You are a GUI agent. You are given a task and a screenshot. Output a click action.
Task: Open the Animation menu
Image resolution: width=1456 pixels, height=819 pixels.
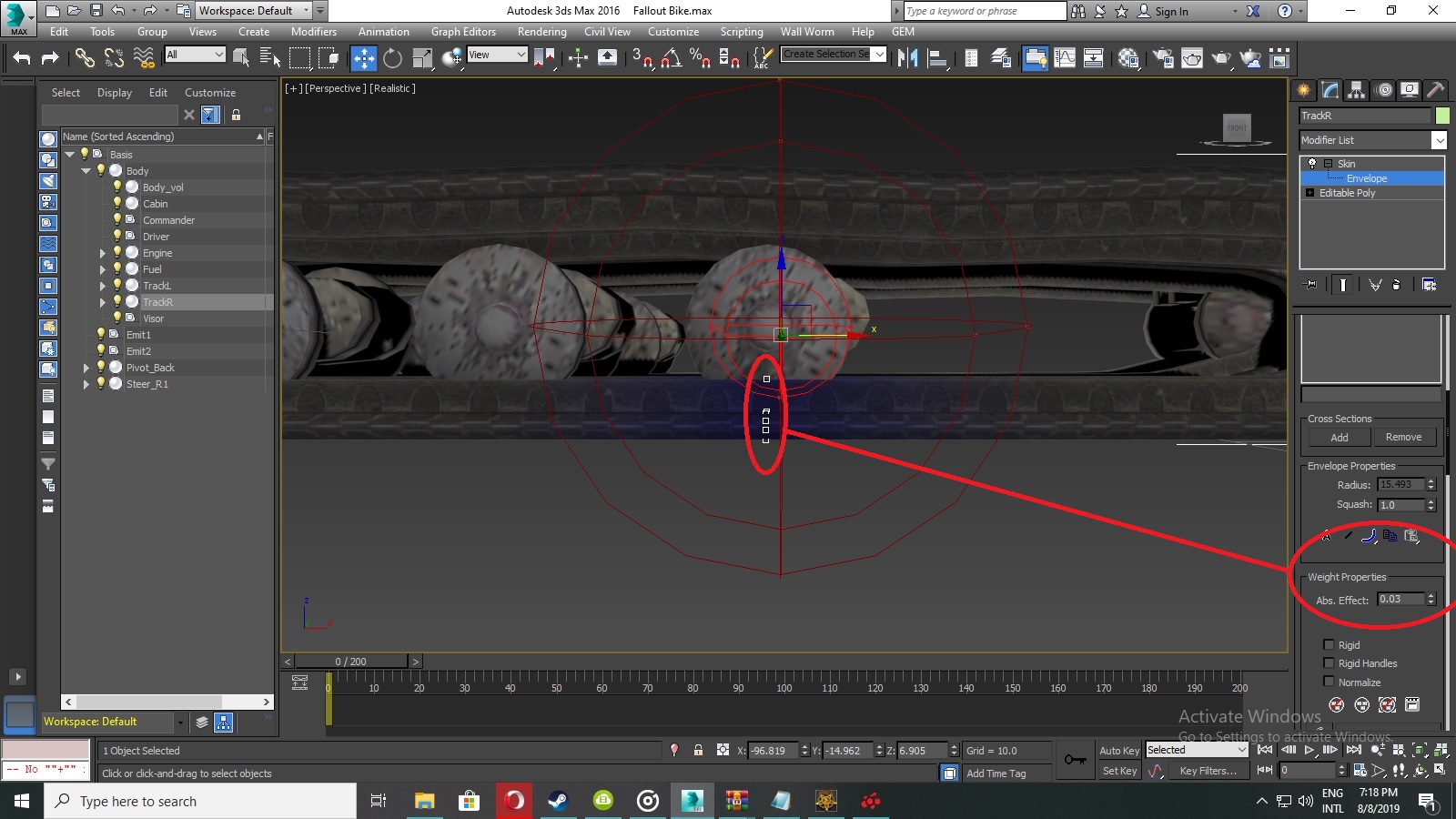[383, 31]
